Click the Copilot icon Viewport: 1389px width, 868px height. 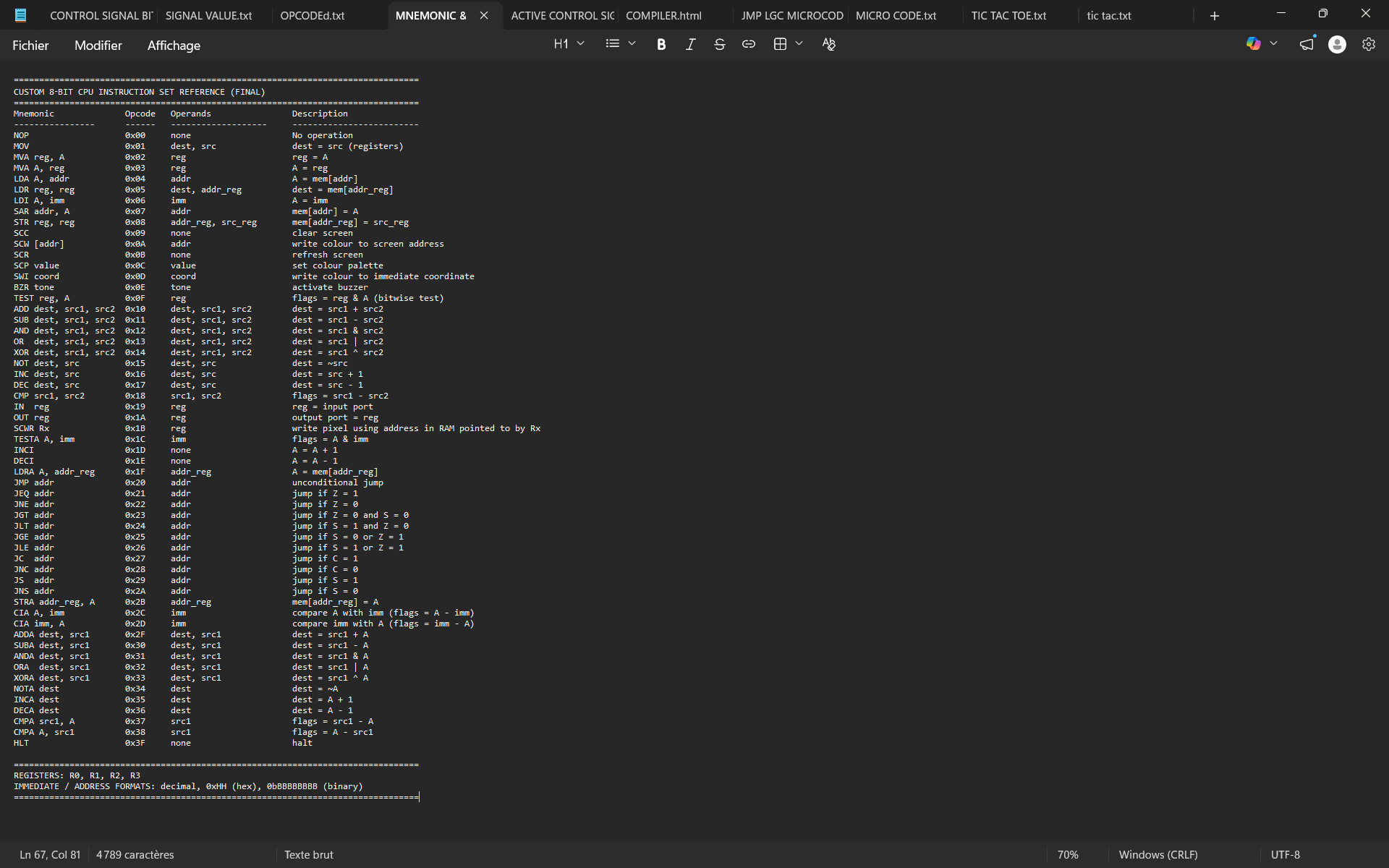point(1254,44)
